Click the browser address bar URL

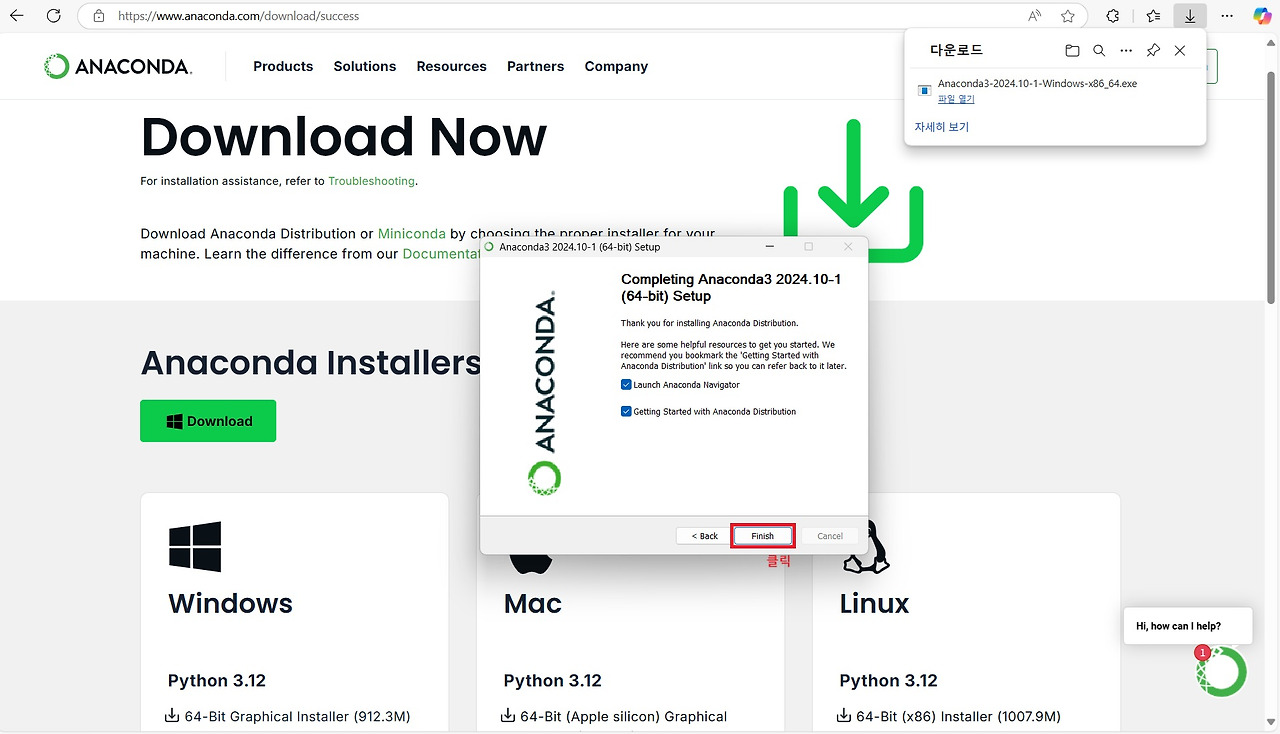[x=238, y=16]
